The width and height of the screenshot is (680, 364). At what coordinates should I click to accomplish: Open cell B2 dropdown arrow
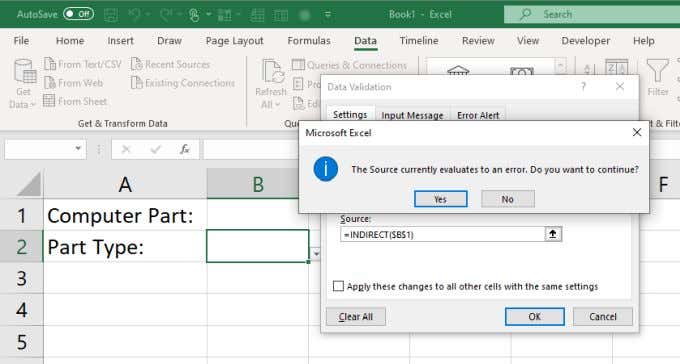pyautogui.click(x=316, y=253)
